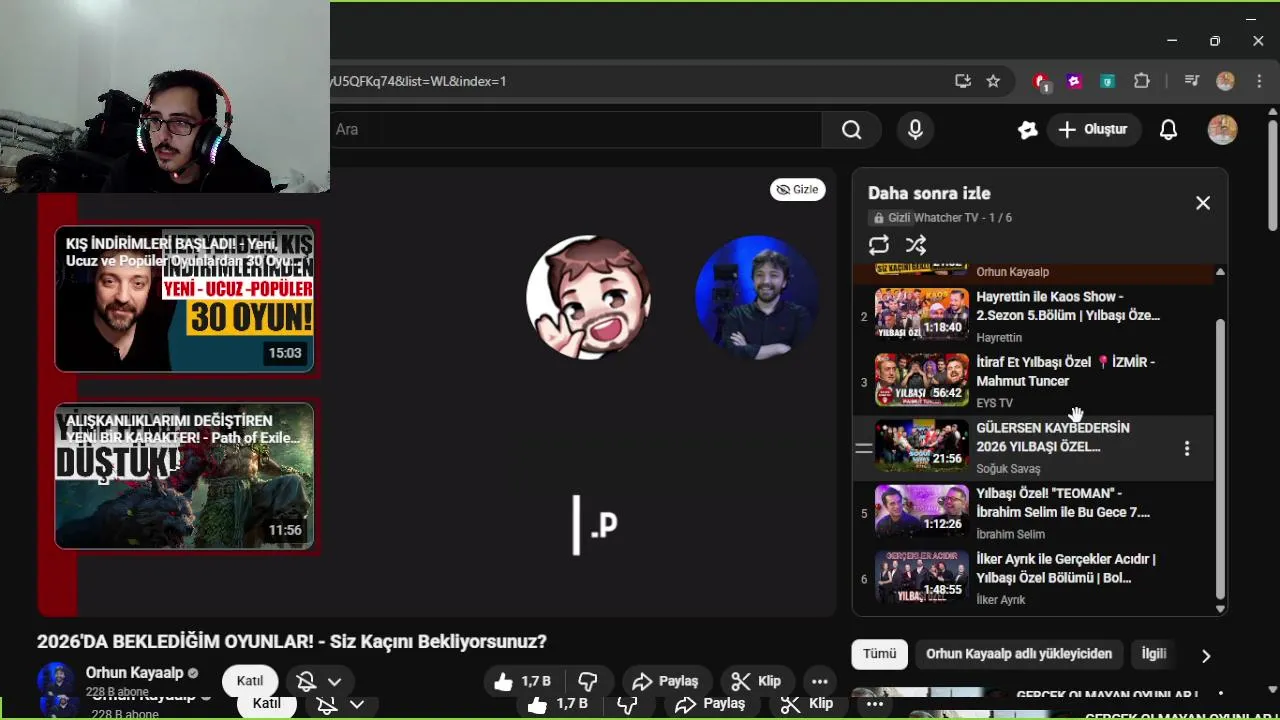Click the 1:18:40 duration badge
1280x720 pixels.
pyautogui.click(x=943, y=328)
